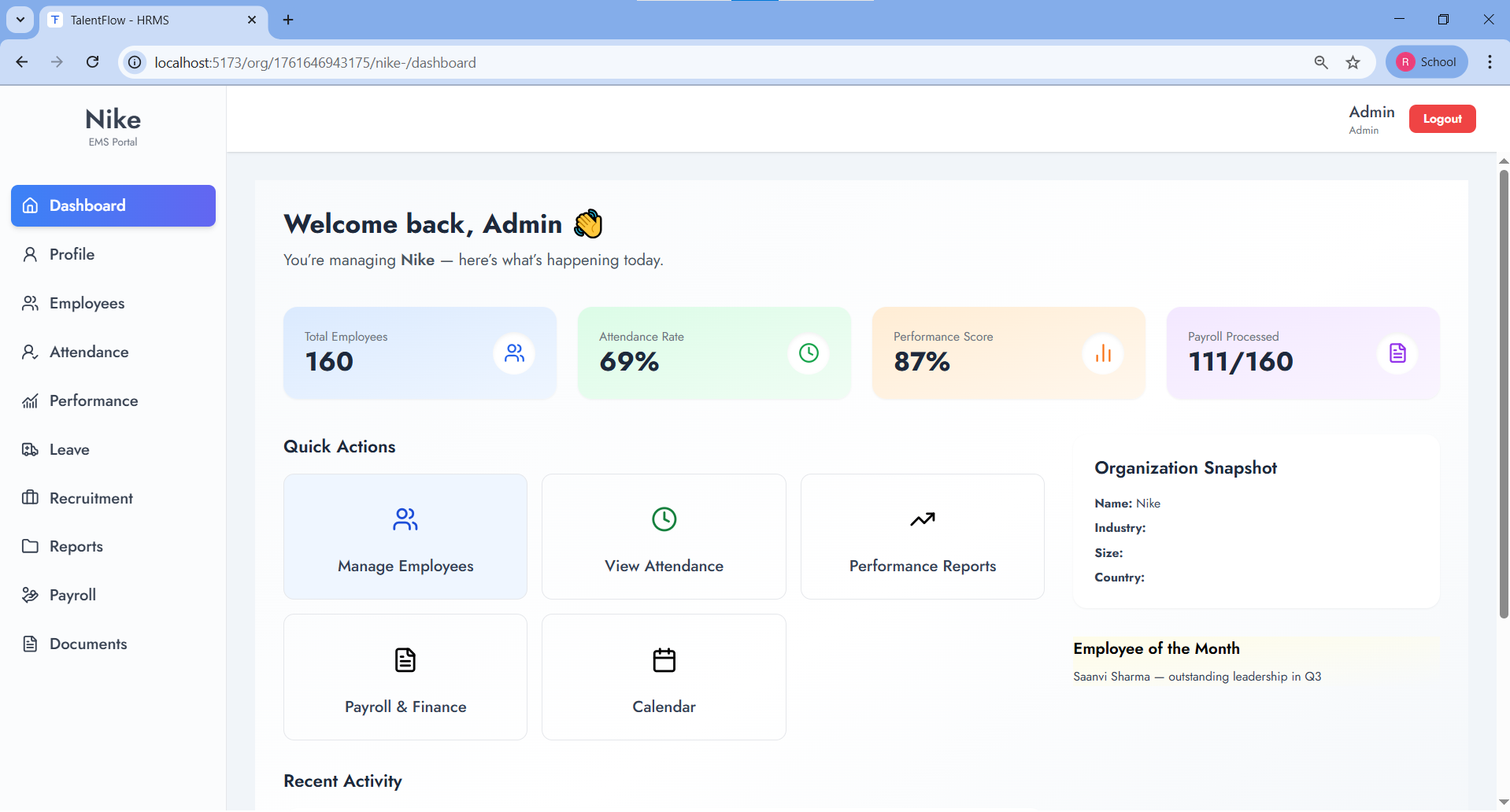
Task: Go to Employees section
Action: point(113,303)
